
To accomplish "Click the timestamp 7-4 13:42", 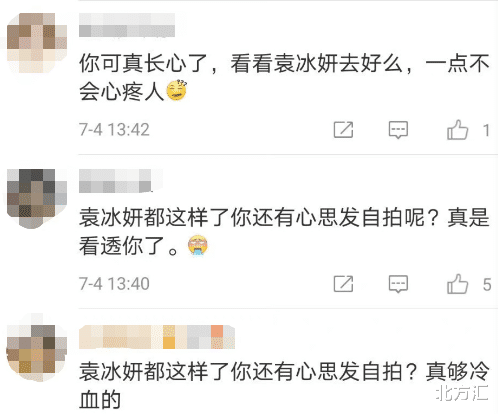I will tap(114, 130).
